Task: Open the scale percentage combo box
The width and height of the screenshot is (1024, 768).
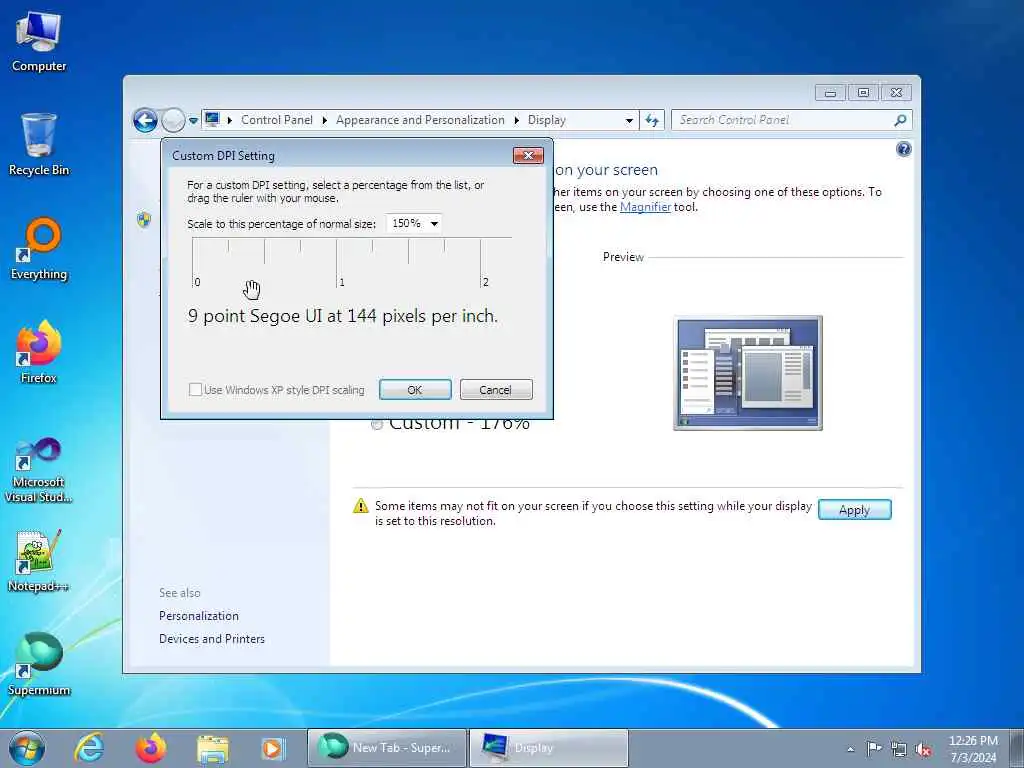Action: (x=413, y=223)
